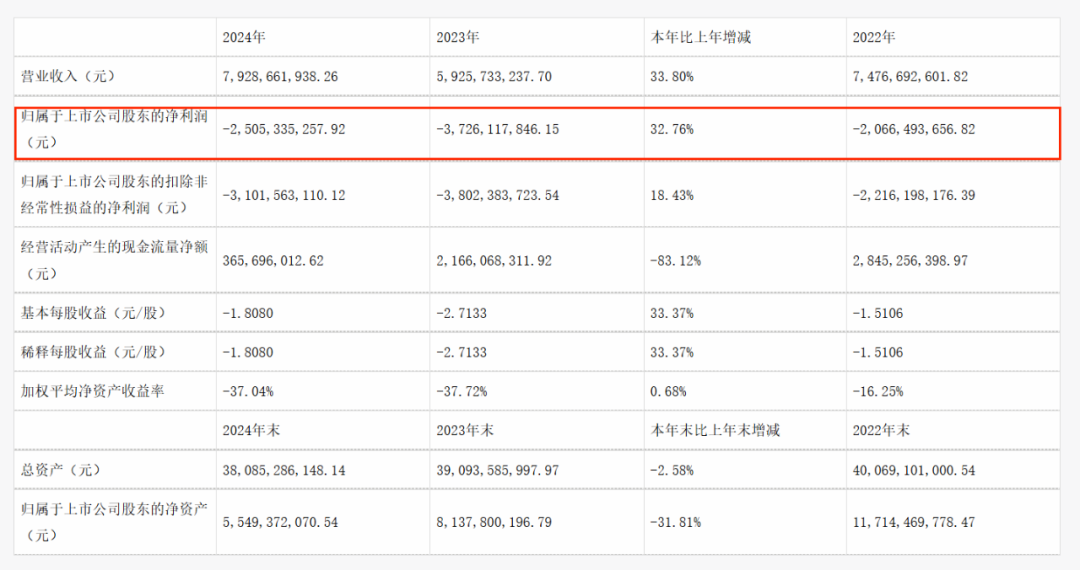Click the 2023年 column header

(458, 37)
